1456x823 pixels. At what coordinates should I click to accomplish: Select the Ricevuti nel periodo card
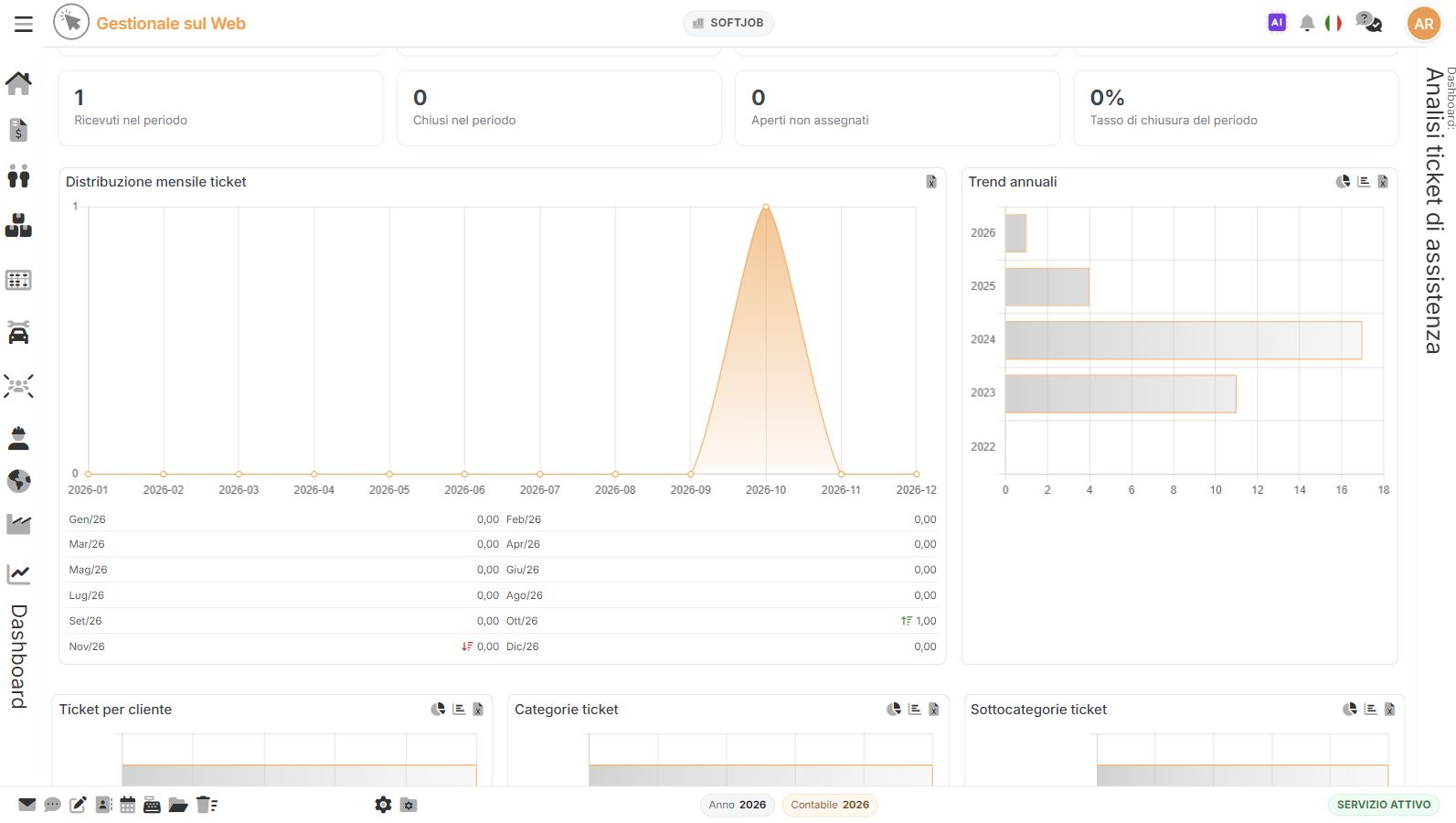220,108
